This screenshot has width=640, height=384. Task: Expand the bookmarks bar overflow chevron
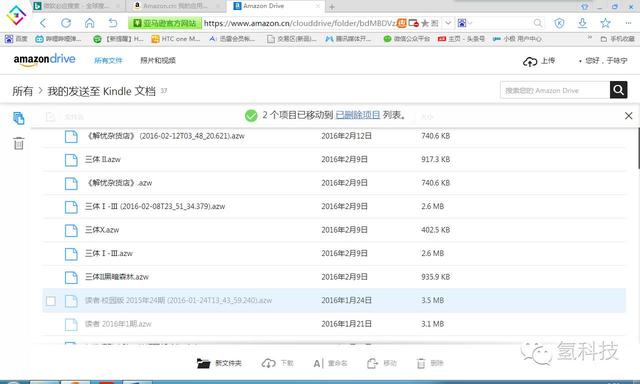tap(589, 38)
